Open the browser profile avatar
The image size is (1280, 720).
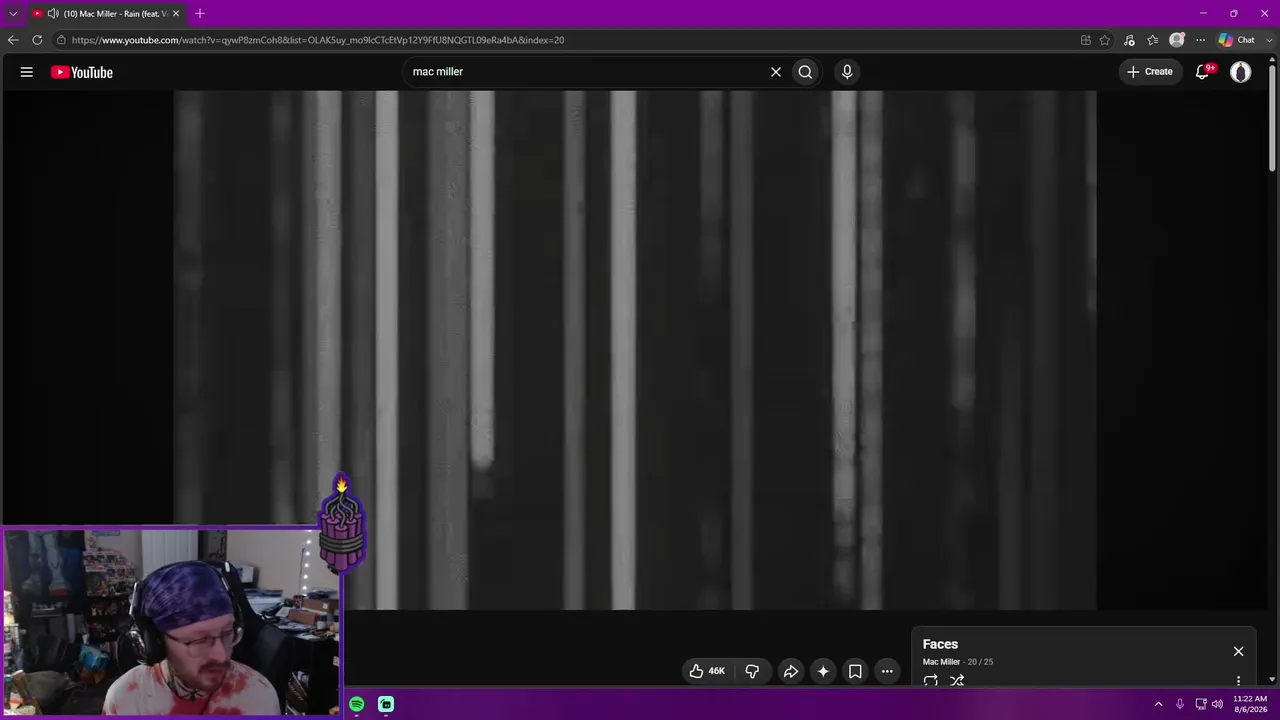tap(1177, 40)
